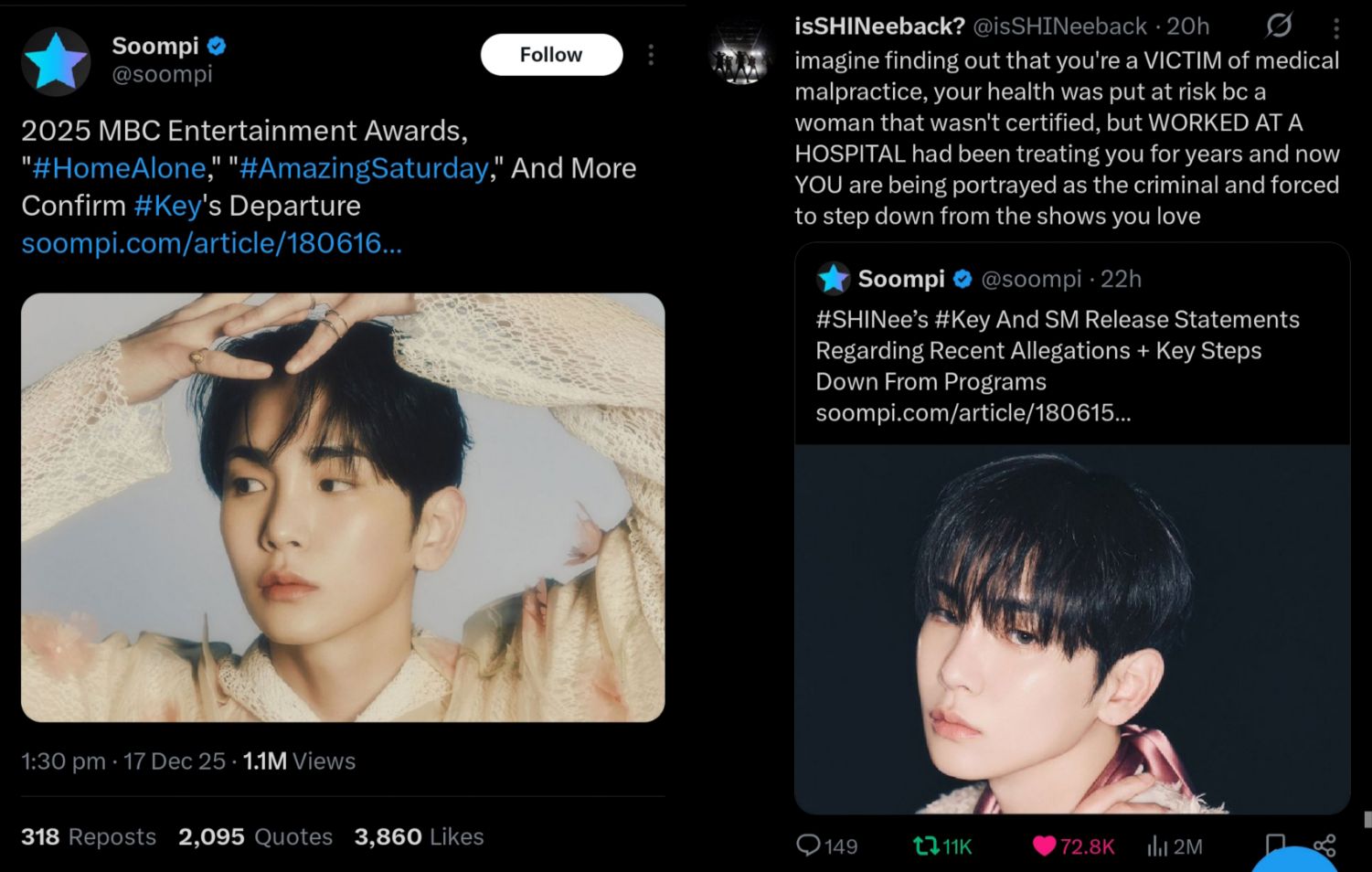
Task: Reply to the isSHINeeback tweet
Action: tap(808, 845)
